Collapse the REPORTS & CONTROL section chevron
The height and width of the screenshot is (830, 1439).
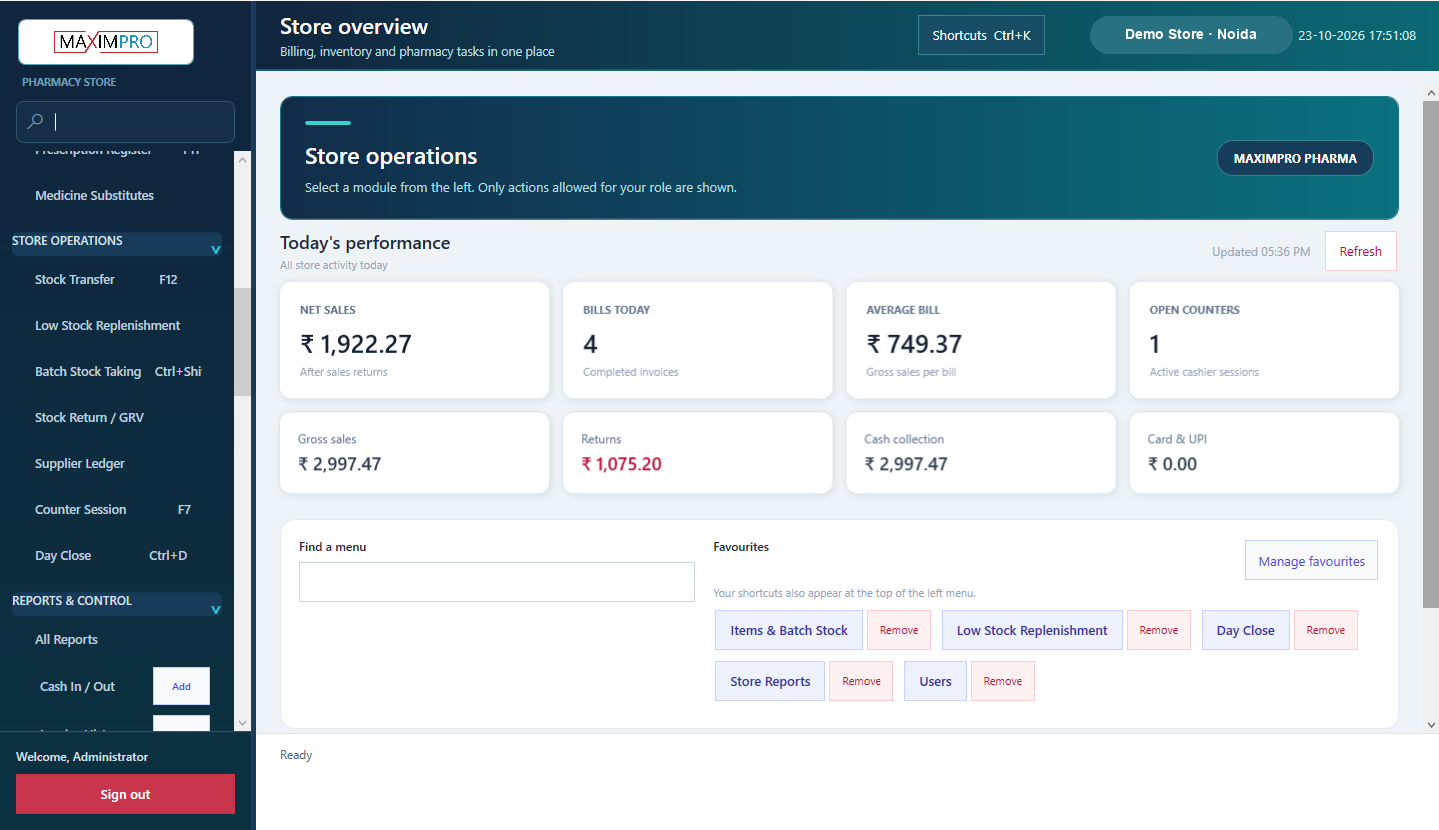[x=215, y=609]
